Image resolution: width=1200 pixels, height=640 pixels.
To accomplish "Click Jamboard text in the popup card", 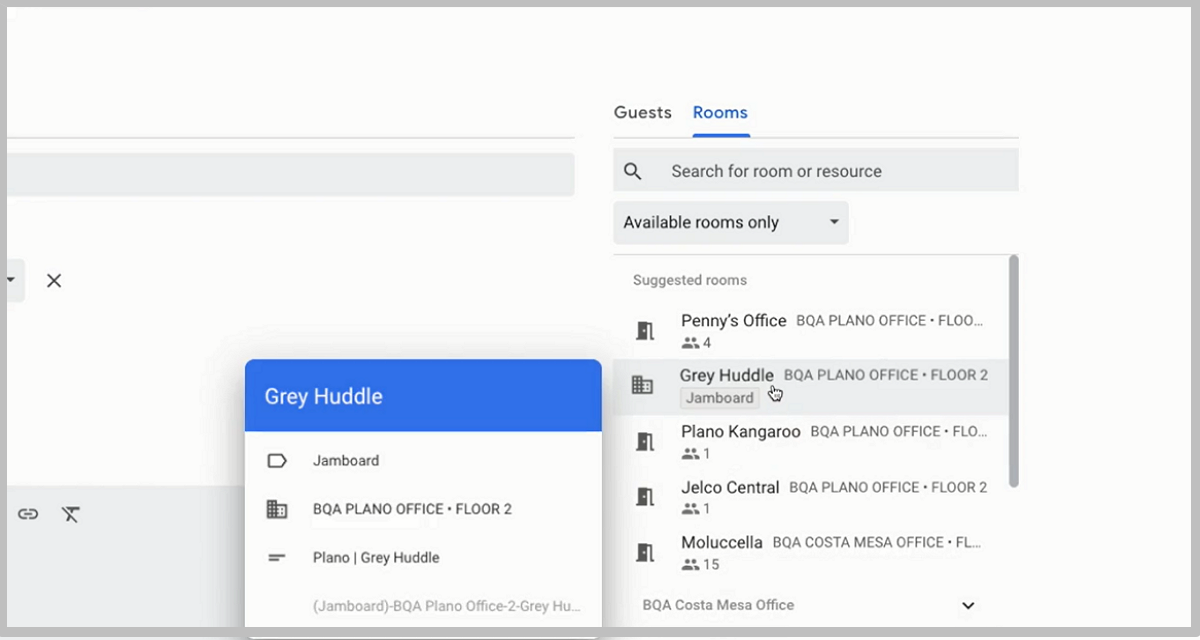I will pos(346,461).
